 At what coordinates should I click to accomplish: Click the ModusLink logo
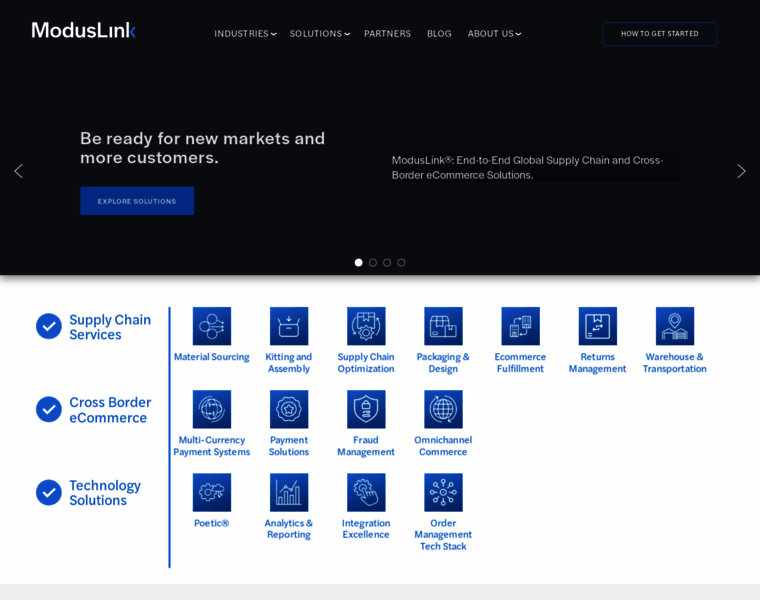pos(83,30)
